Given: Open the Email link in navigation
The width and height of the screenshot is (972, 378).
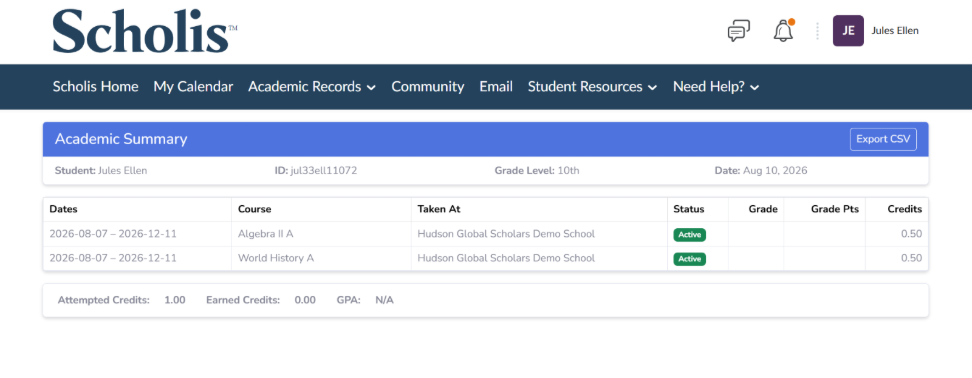Looking at the screenshot, I should click(496, 87).
